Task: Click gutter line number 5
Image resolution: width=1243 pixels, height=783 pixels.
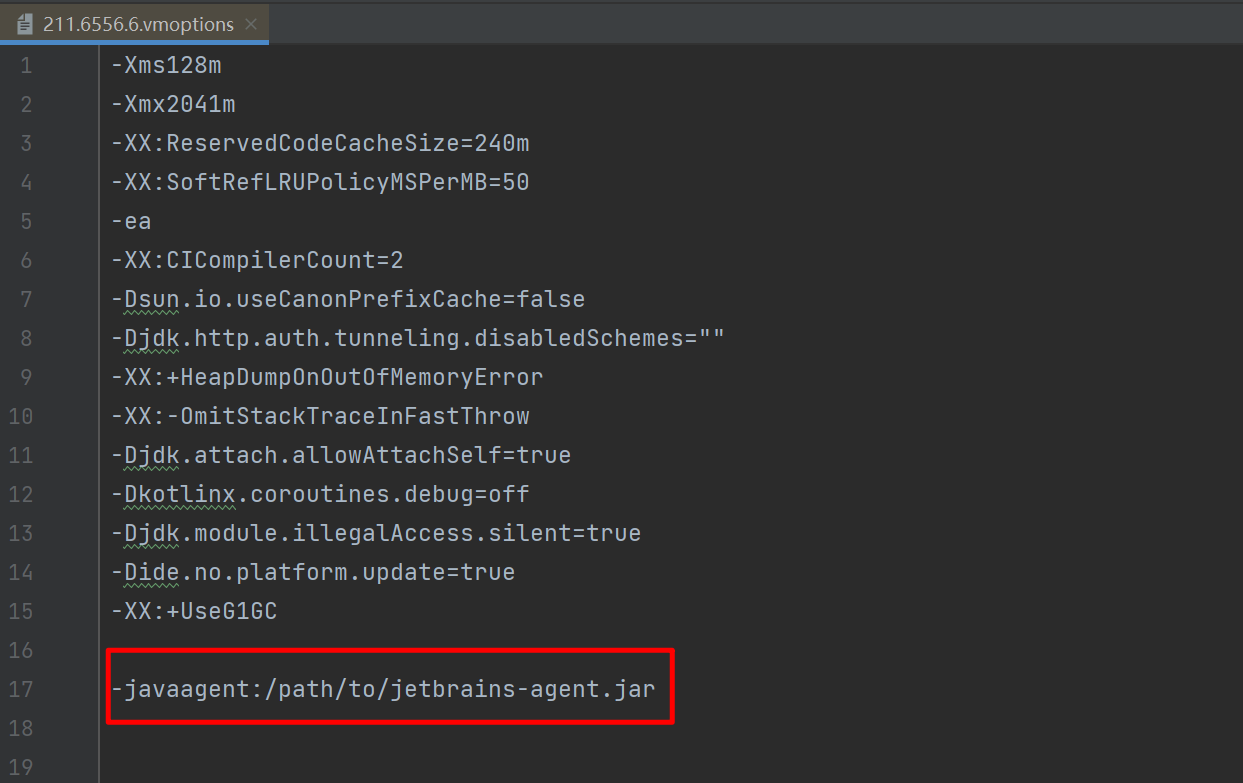Action: (25, 222)
